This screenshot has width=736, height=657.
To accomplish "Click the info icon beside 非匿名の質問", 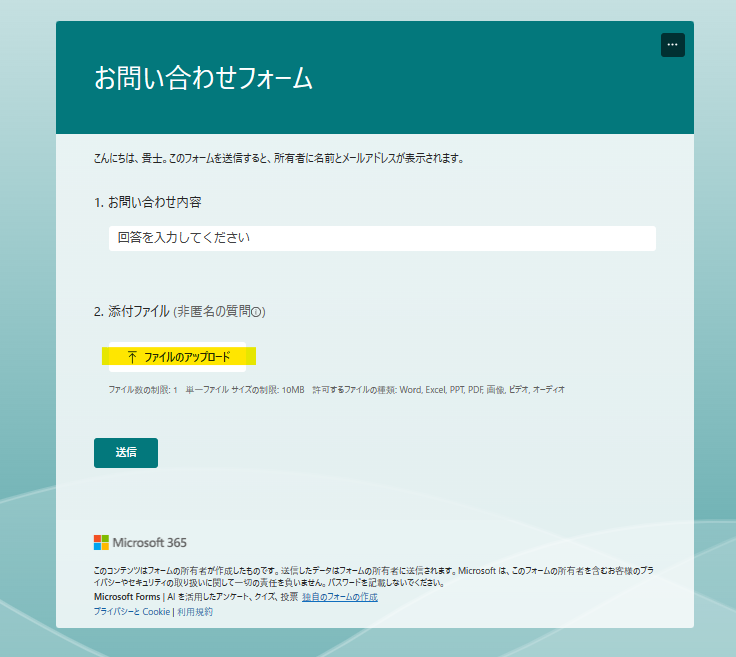I will click(256, 312).
